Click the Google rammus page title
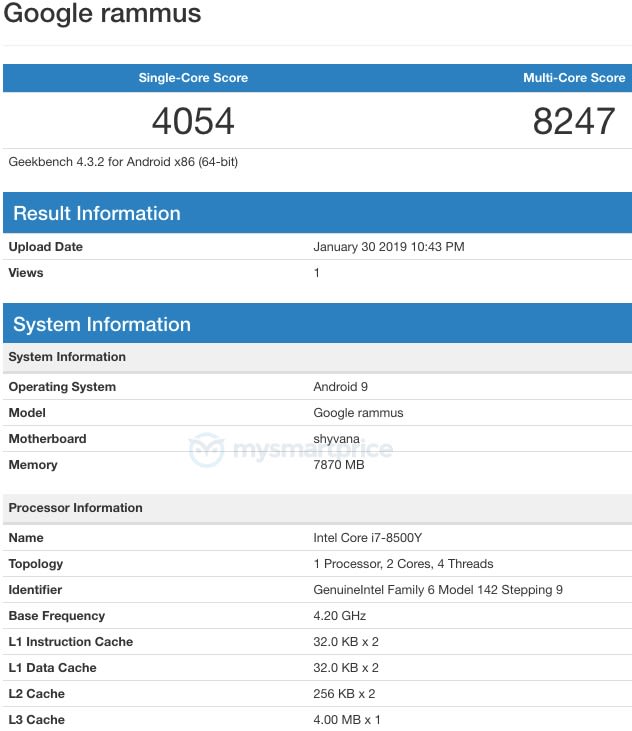Screen dimensions: 632x731 (x=102, y=13)
